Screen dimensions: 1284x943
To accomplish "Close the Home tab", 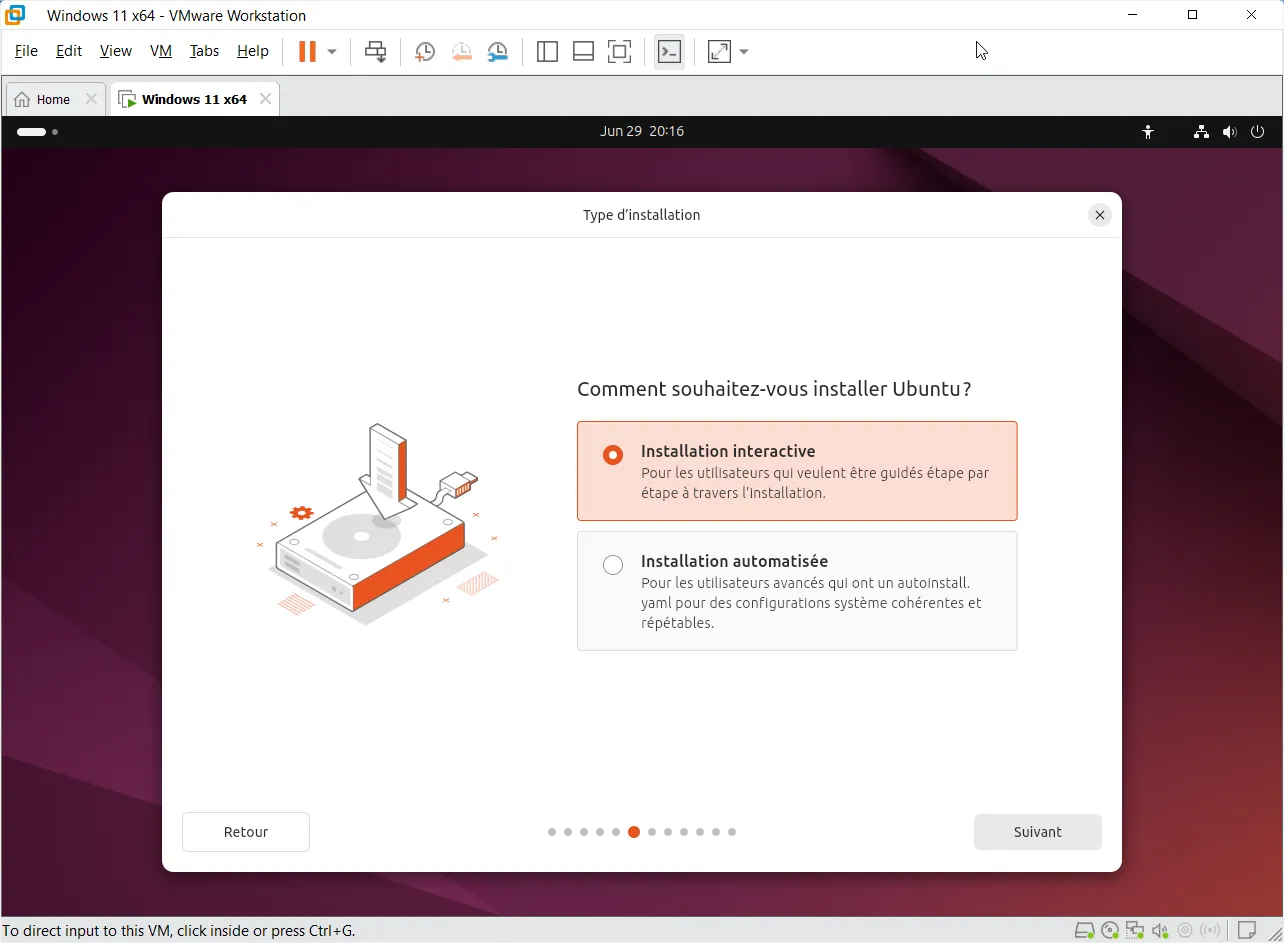I will [x=91, y=99].
